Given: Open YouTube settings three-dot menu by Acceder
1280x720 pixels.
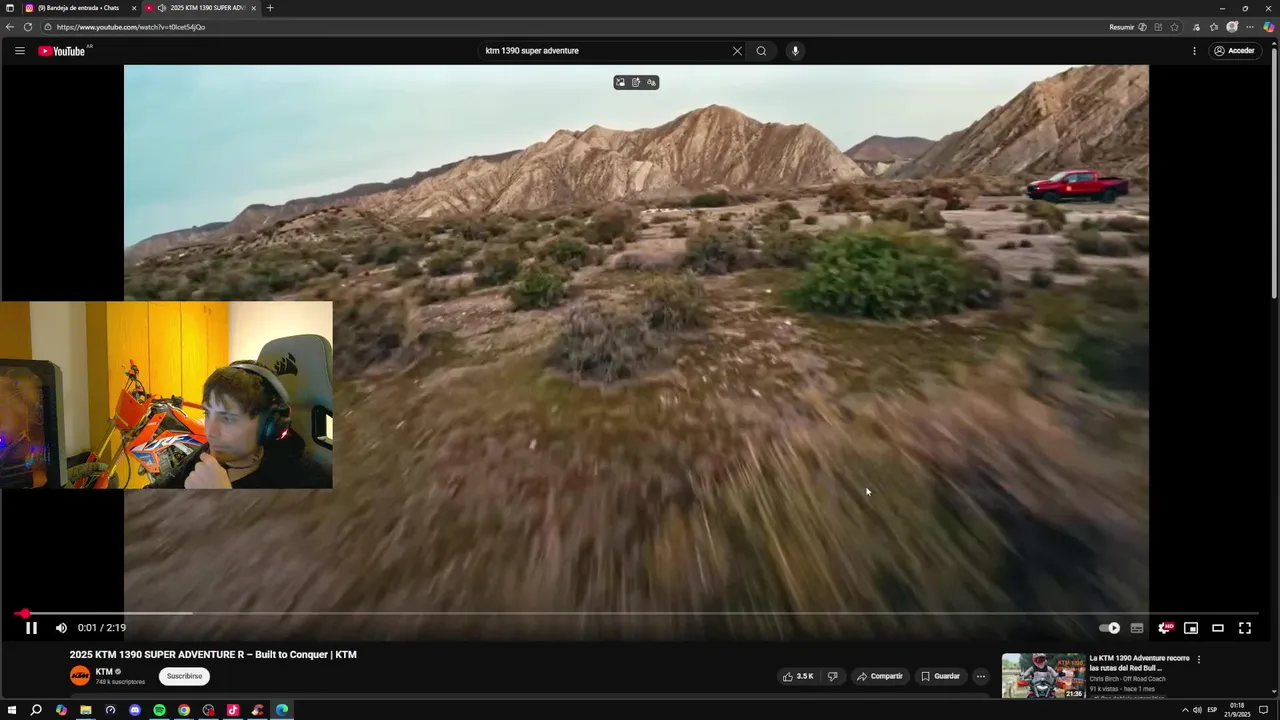Looking at the screenshot, I should pos(1194,51).
